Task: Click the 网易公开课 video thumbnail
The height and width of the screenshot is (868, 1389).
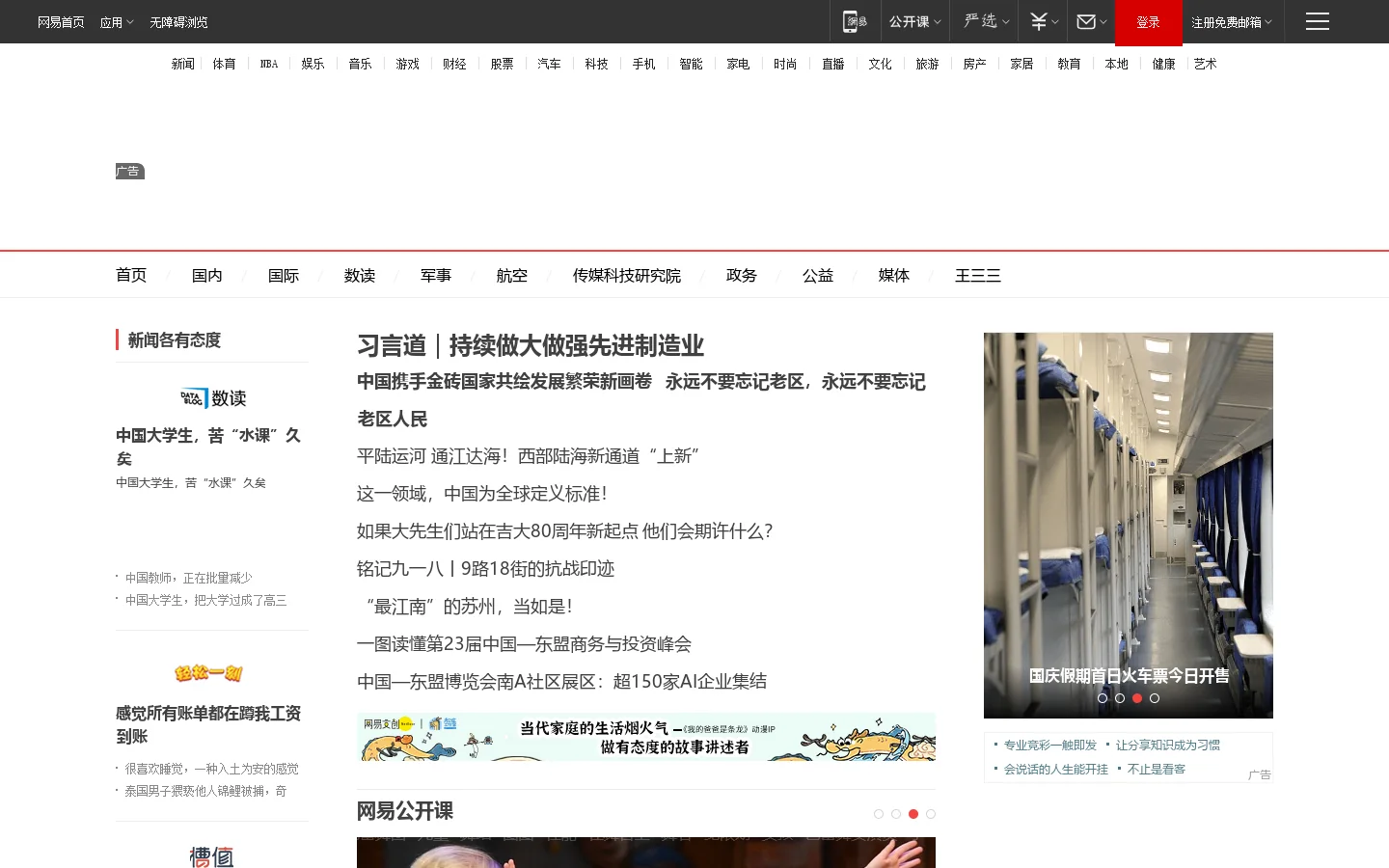Action: tap(646, 853)
